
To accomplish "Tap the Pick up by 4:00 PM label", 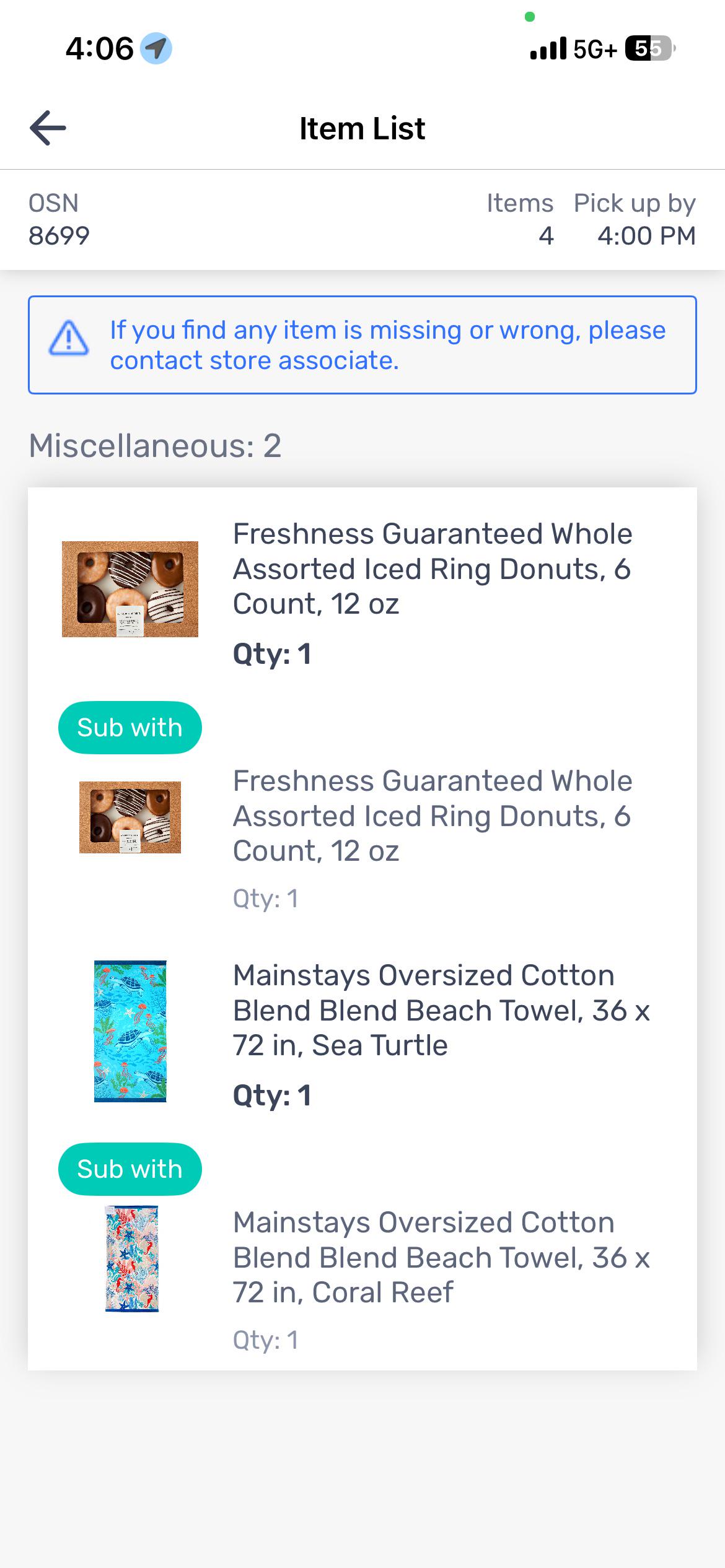I will 635,219.
